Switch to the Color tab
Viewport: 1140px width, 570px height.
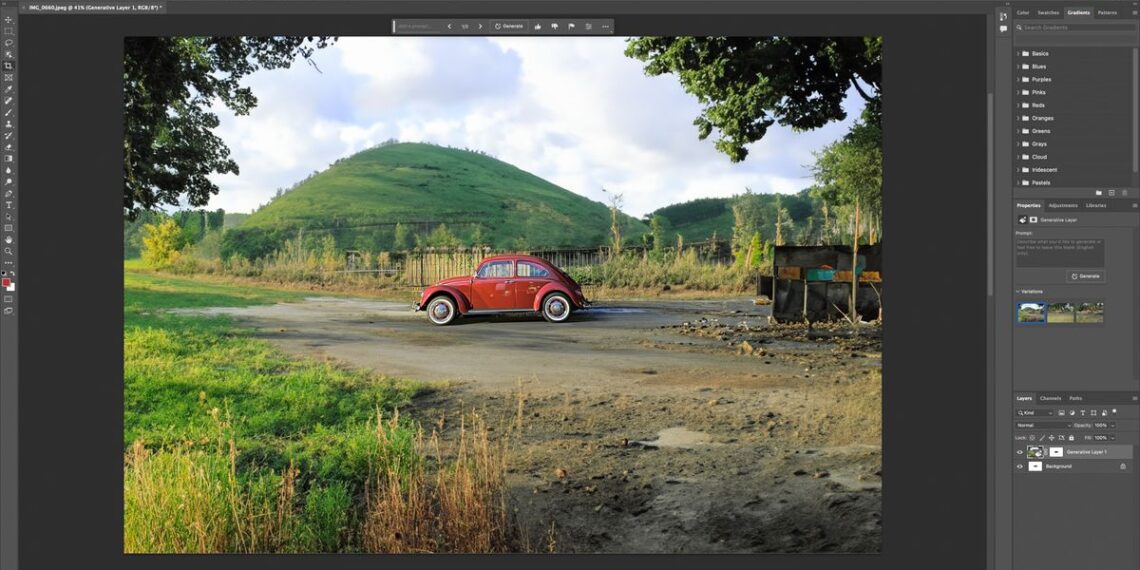tap(1023, 12)
